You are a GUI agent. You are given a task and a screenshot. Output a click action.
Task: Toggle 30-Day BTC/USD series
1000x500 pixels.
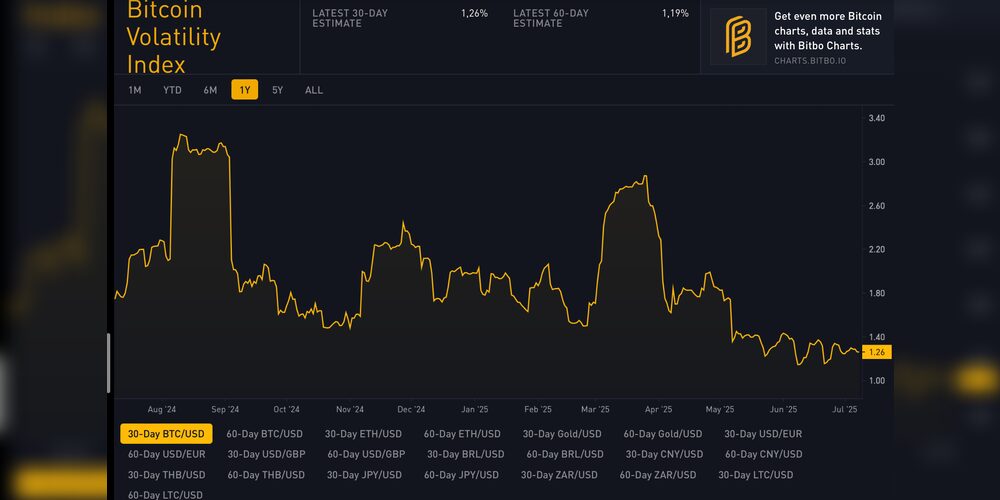(166, 434)
